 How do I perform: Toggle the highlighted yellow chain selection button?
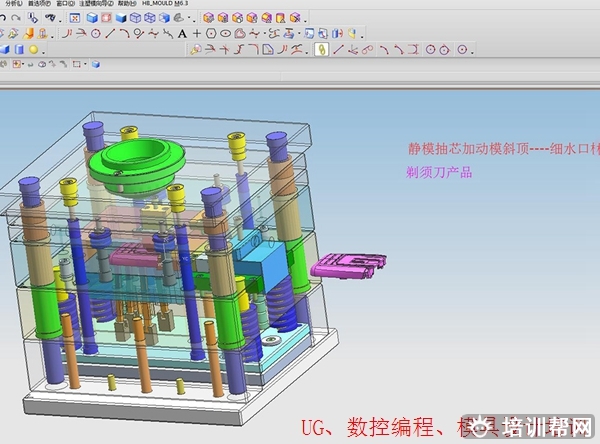pos(321,48)
